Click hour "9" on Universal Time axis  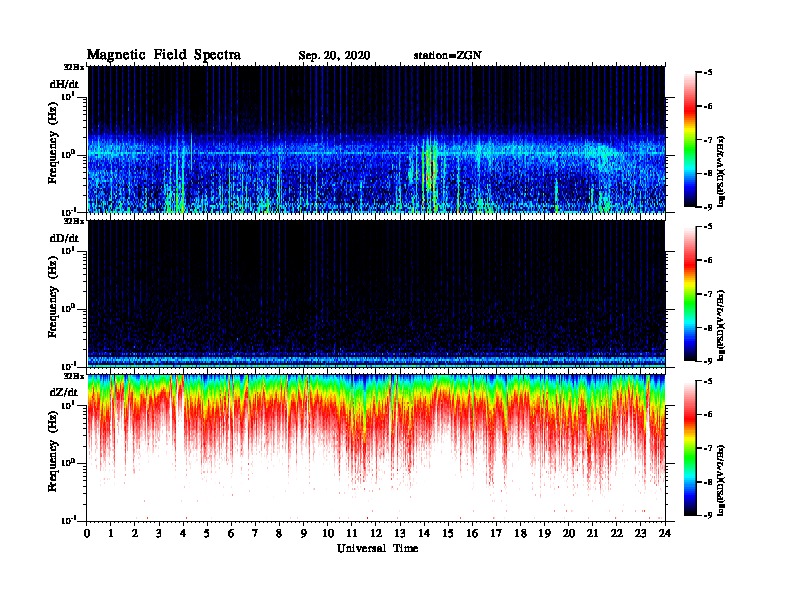coord(304,533)
